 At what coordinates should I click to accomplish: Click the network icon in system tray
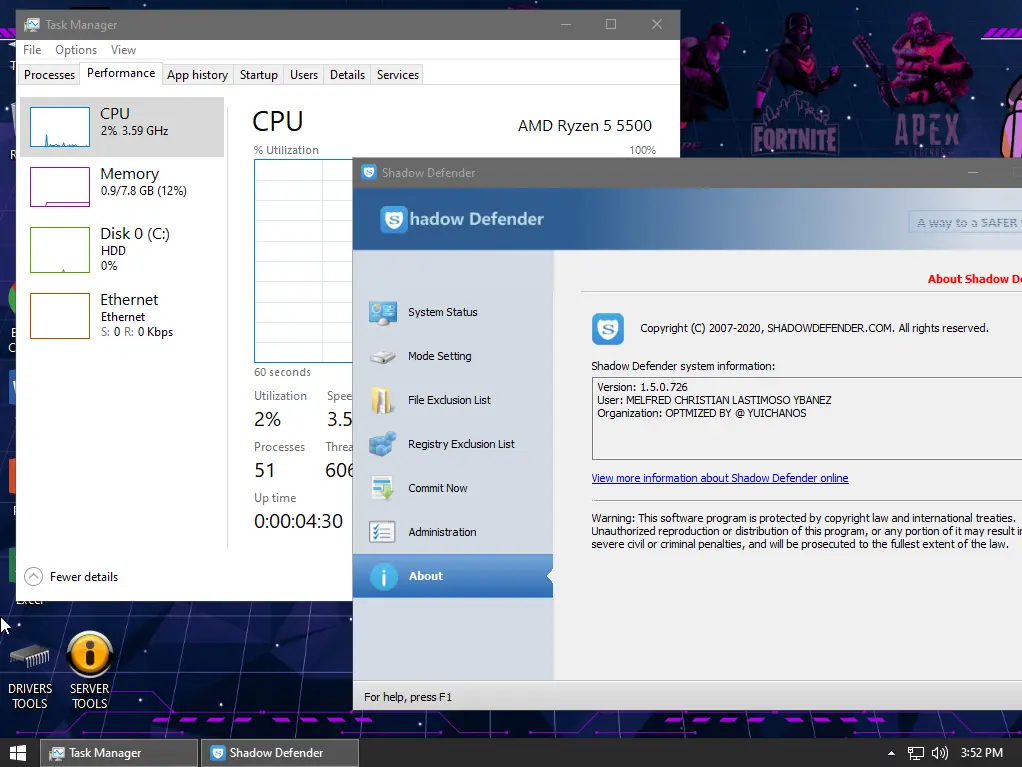click(x=916, y=753)
